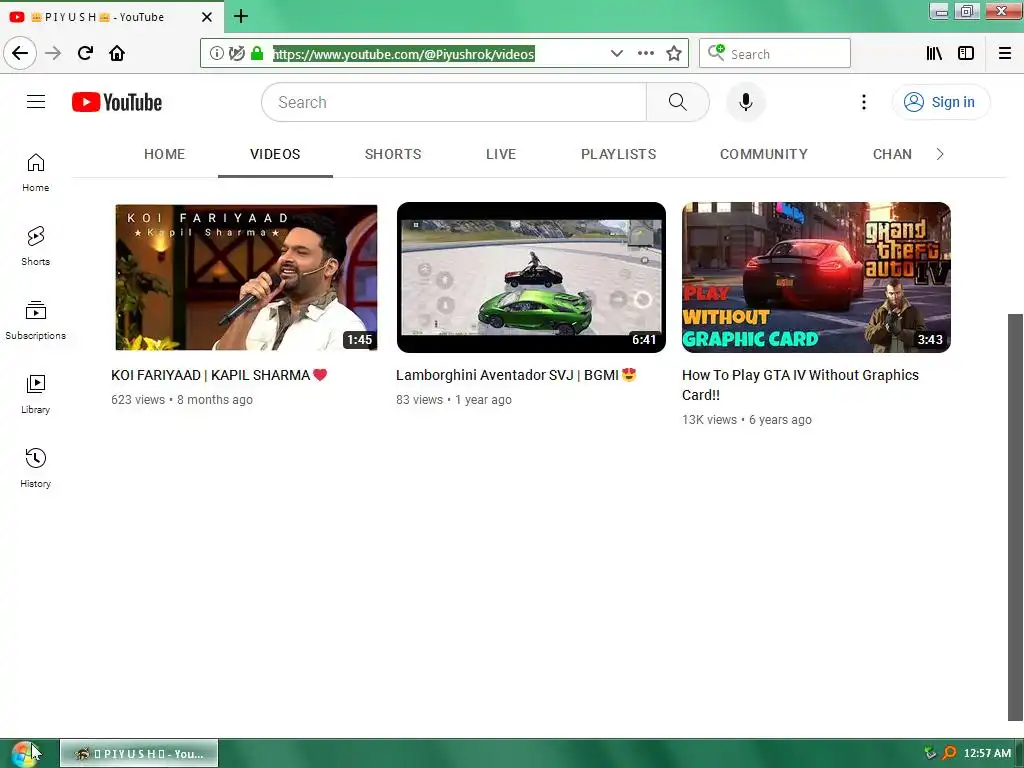Toggle the browser sidebar icon
Image resolution: width=1024 pixels, height=768 pixels.
[x=966, y=54]
